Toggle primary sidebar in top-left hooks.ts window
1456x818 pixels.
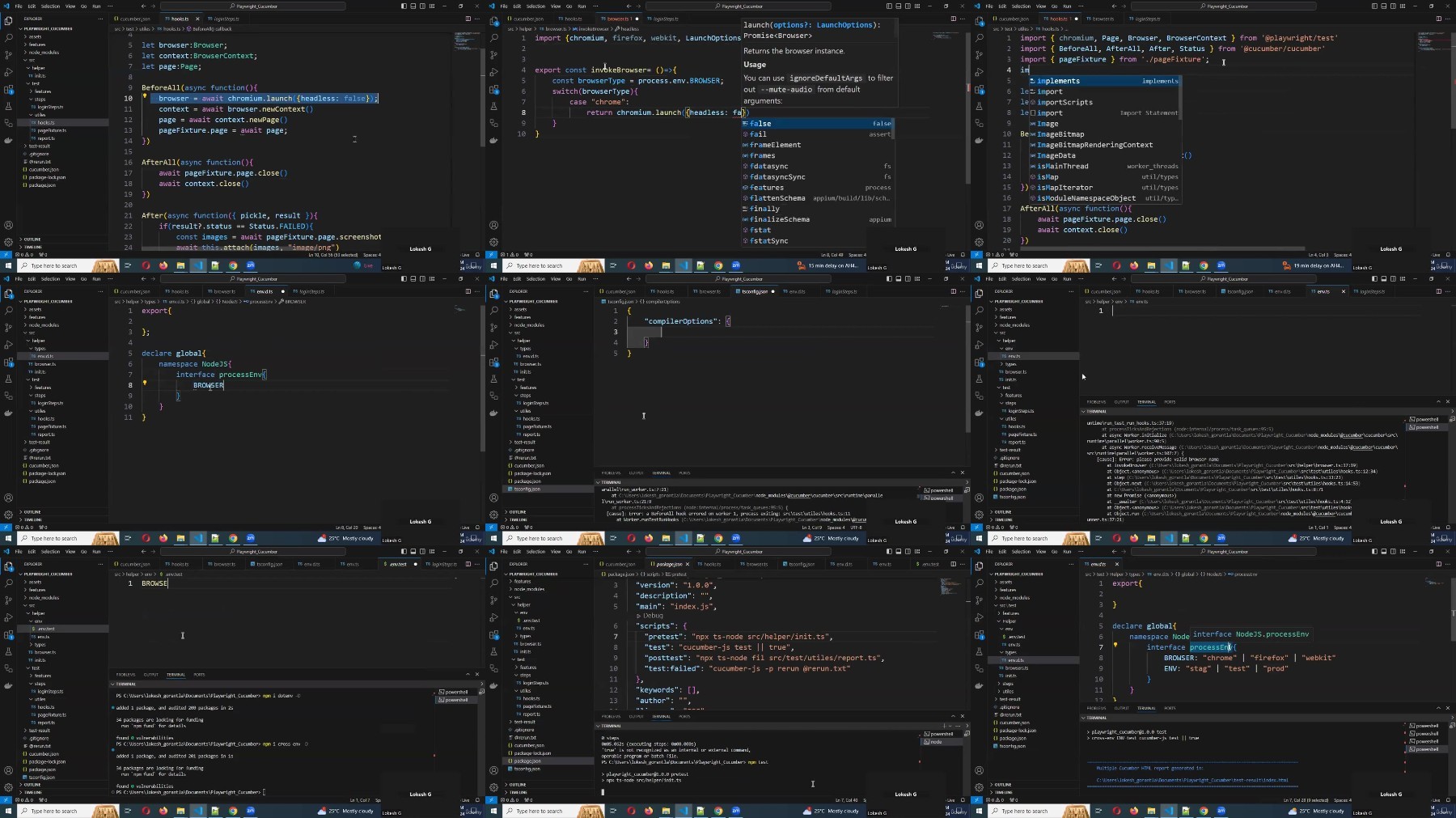[403, 6]
